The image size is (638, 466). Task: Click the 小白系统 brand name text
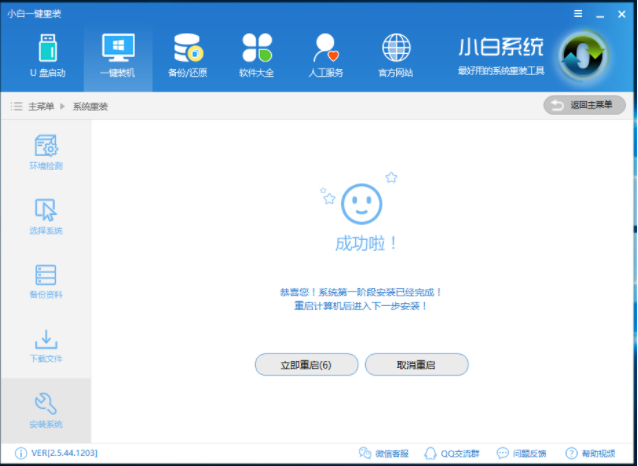(x=501, y=47)
